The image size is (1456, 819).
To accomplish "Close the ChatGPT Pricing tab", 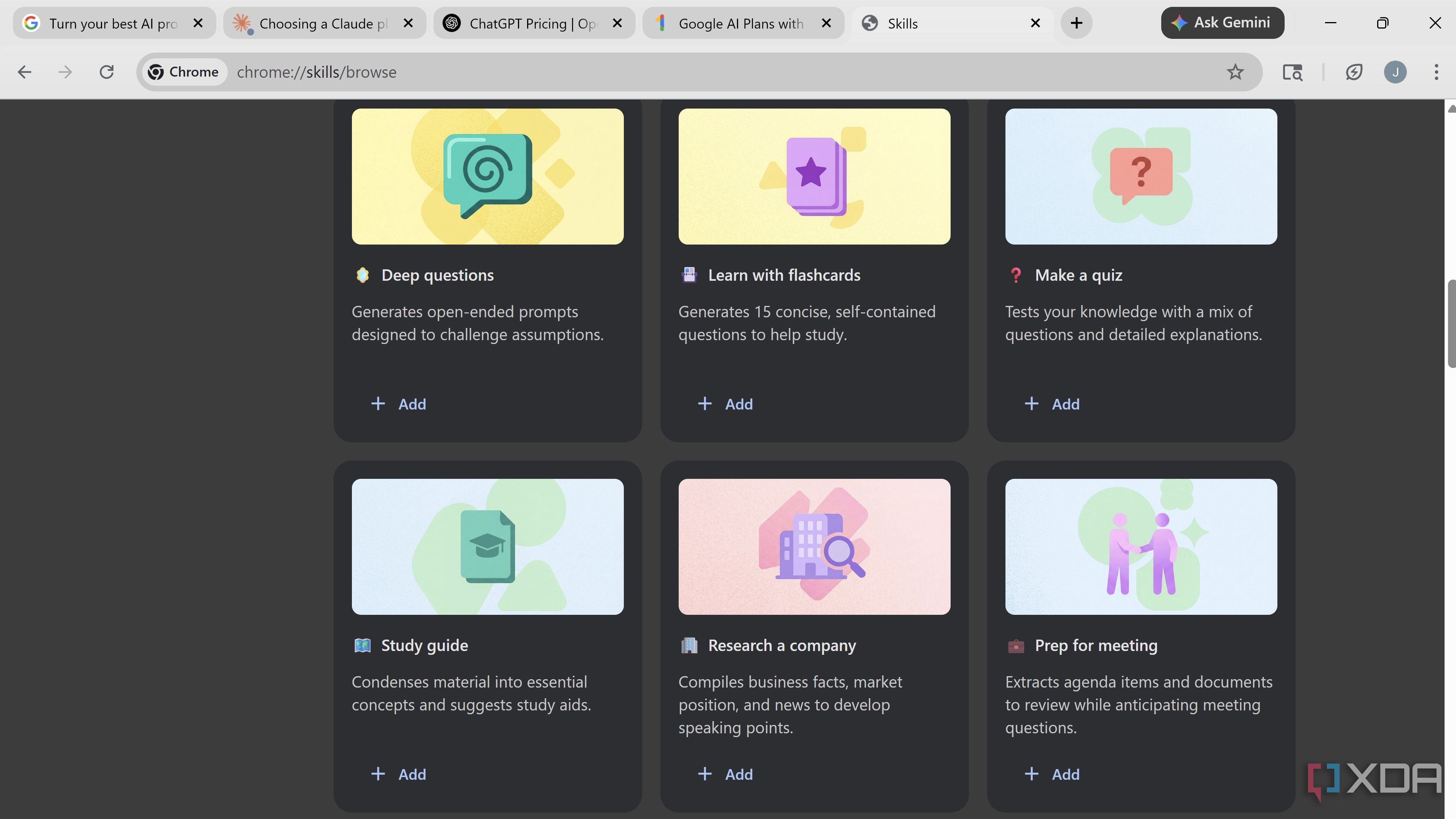I will click(617, 23).
